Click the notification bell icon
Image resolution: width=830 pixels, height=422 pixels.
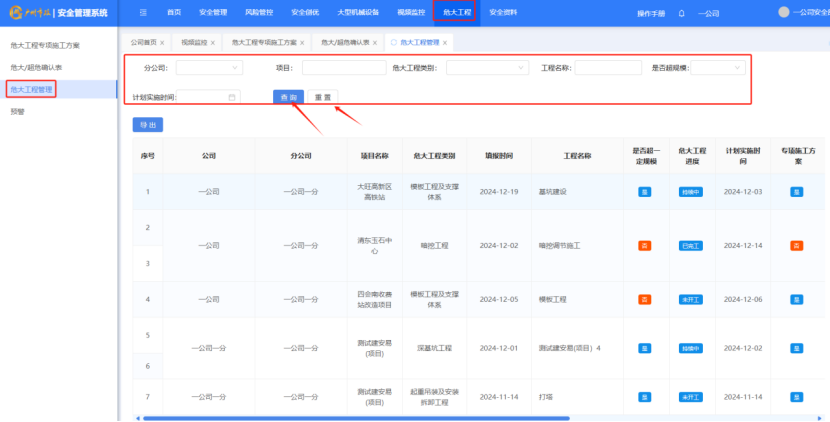682,13
